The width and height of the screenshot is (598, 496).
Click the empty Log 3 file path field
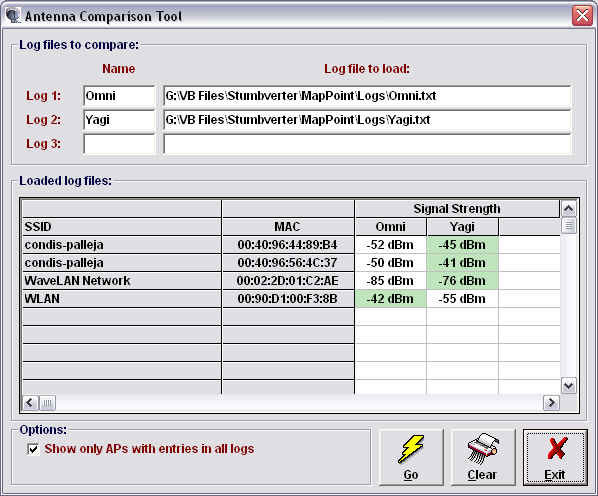click(367, 144)
